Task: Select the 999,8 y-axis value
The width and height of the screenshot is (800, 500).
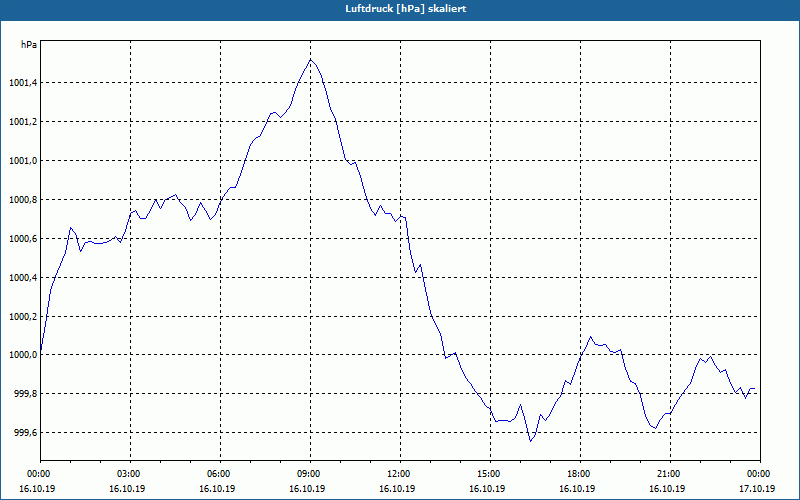Action: [x=25, y=394]
